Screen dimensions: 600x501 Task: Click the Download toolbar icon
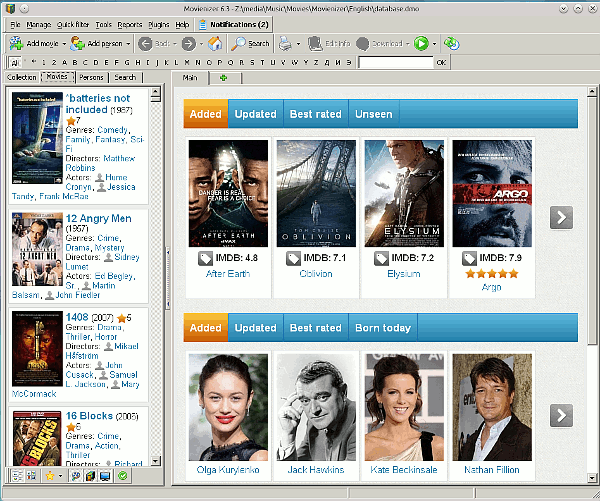point(362,44)
